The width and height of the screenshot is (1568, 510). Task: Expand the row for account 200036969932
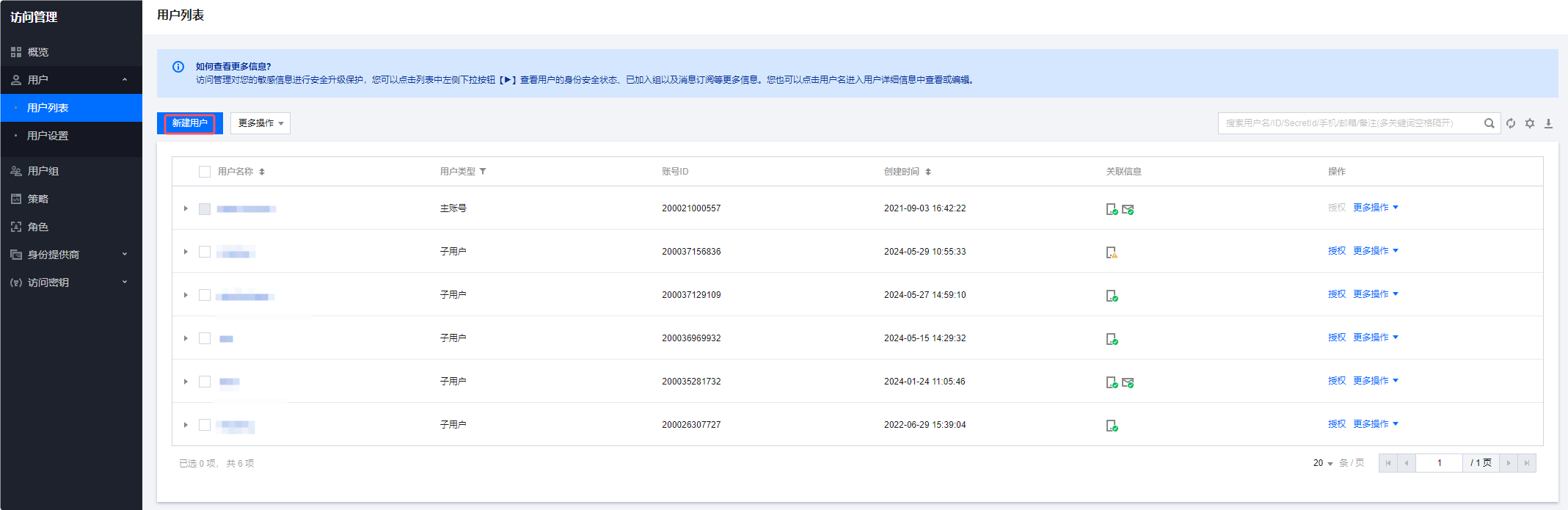point(186,338)
